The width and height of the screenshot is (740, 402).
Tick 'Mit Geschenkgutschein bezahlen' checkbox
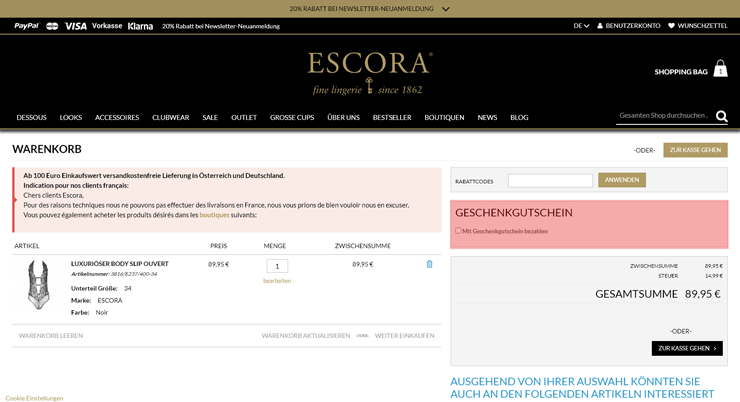pos(458,231)
